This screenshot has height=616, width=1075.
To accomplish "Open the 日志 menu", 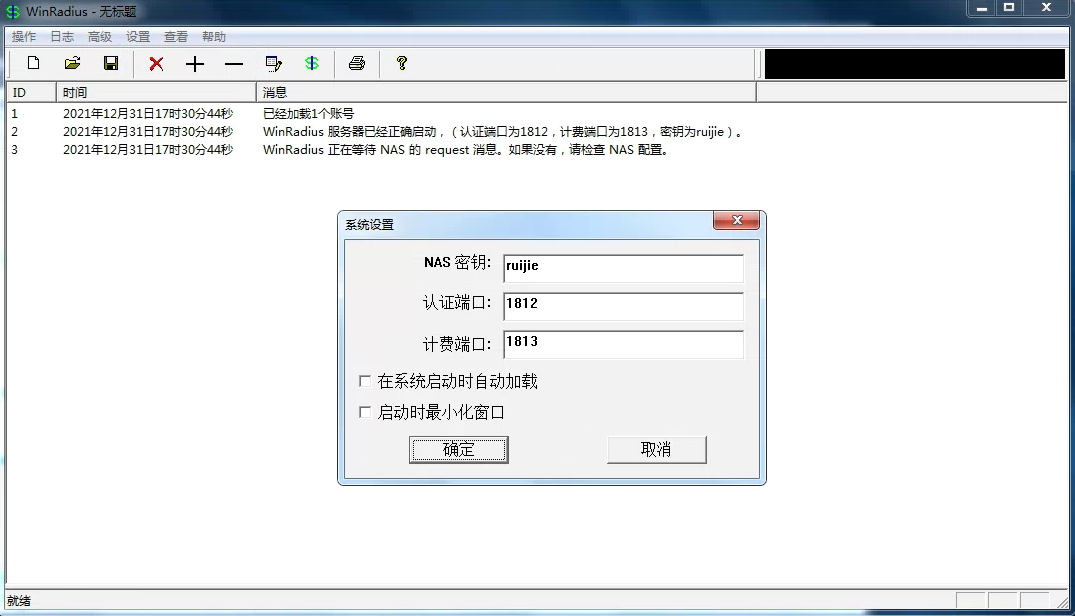I will [x=62, y=36].
